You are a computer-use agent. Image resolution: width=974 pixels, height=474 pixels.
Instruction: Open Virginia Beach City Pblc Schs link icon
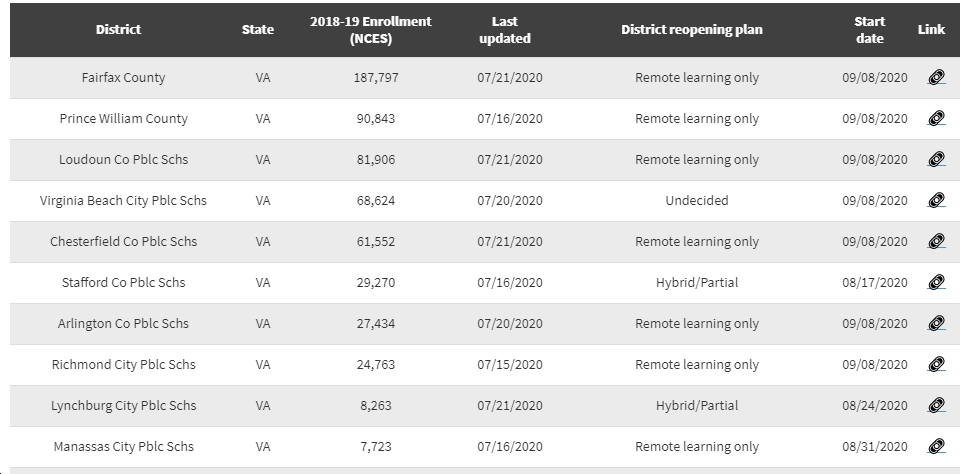coord(936,201)
